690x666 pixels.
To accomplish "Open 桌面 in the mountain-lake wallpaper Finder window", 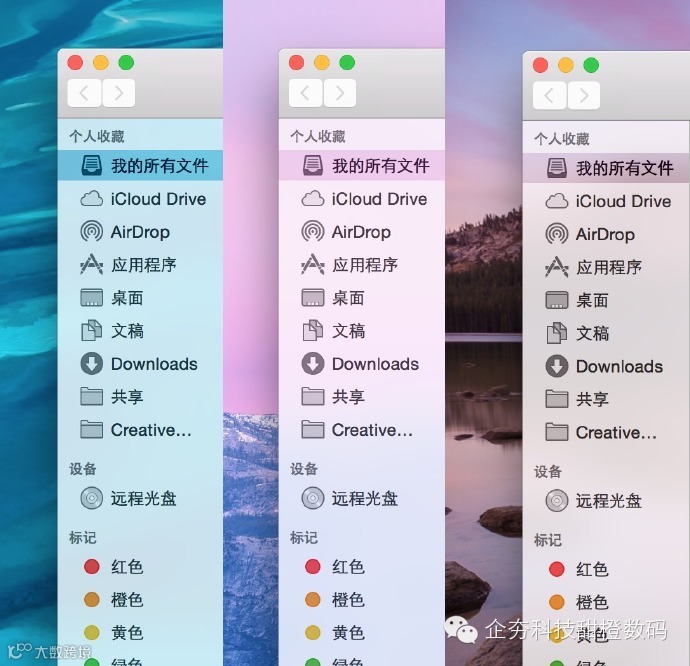I will tap(606, 301).
